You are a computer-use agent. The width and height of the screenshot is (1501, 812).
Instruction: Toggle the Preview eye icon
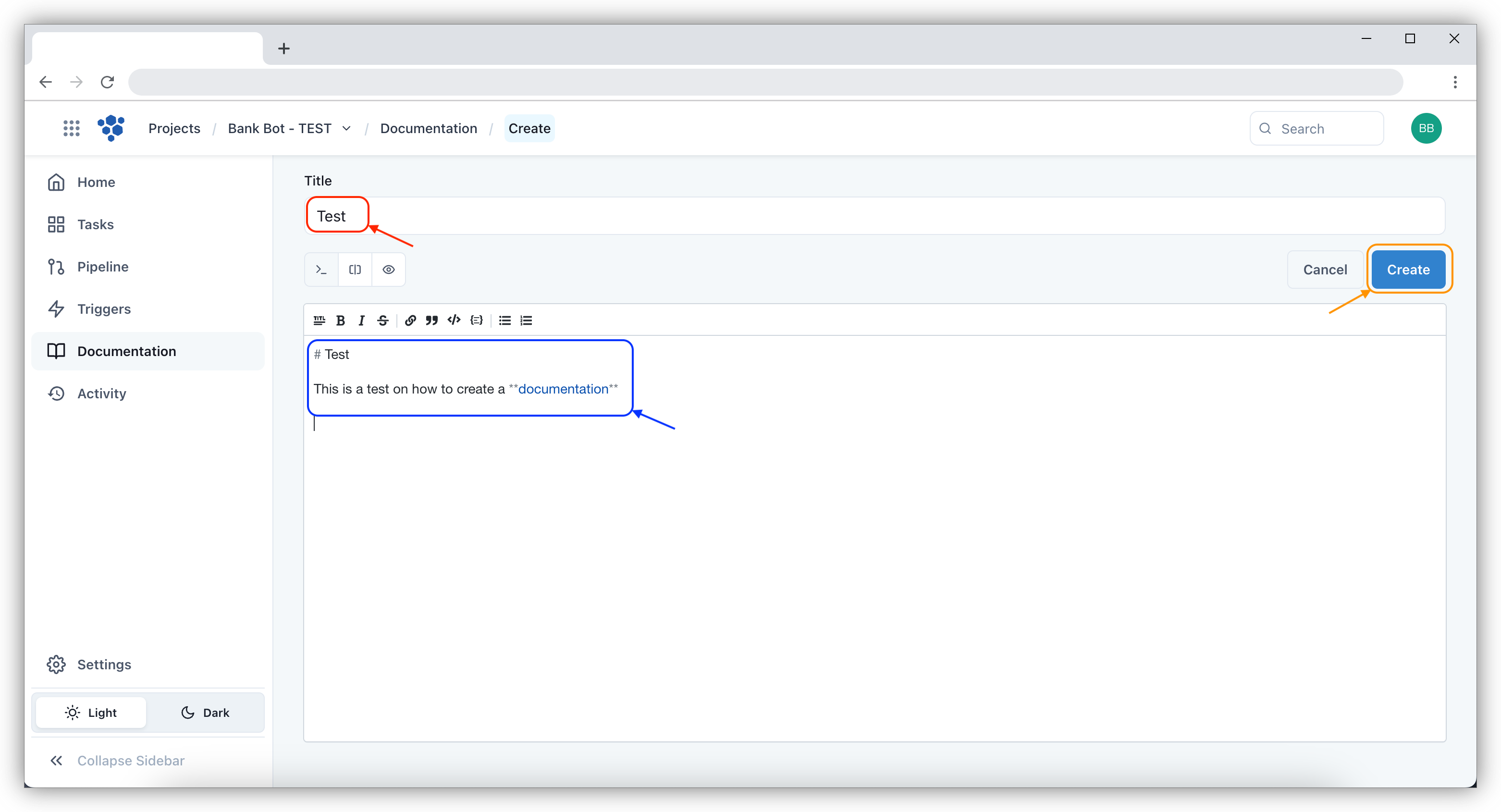(x=388, y=269)
